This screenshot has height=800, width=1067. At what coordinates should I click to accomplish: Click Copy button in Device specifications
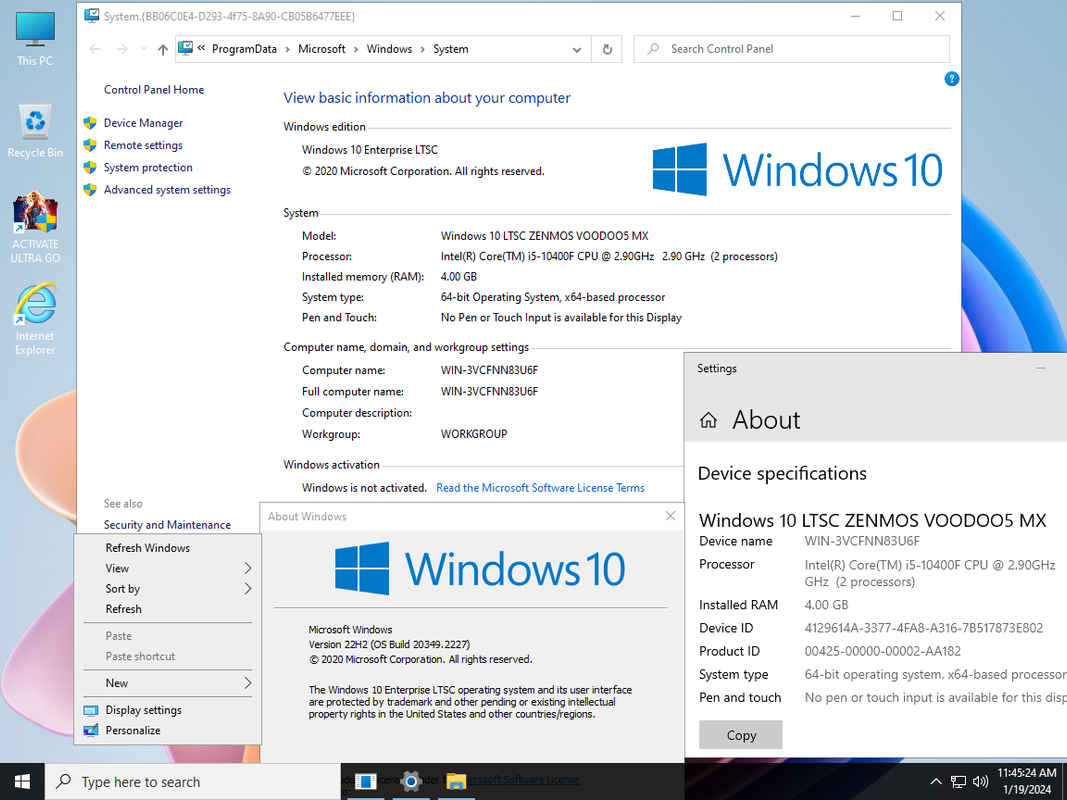point(740,735)
